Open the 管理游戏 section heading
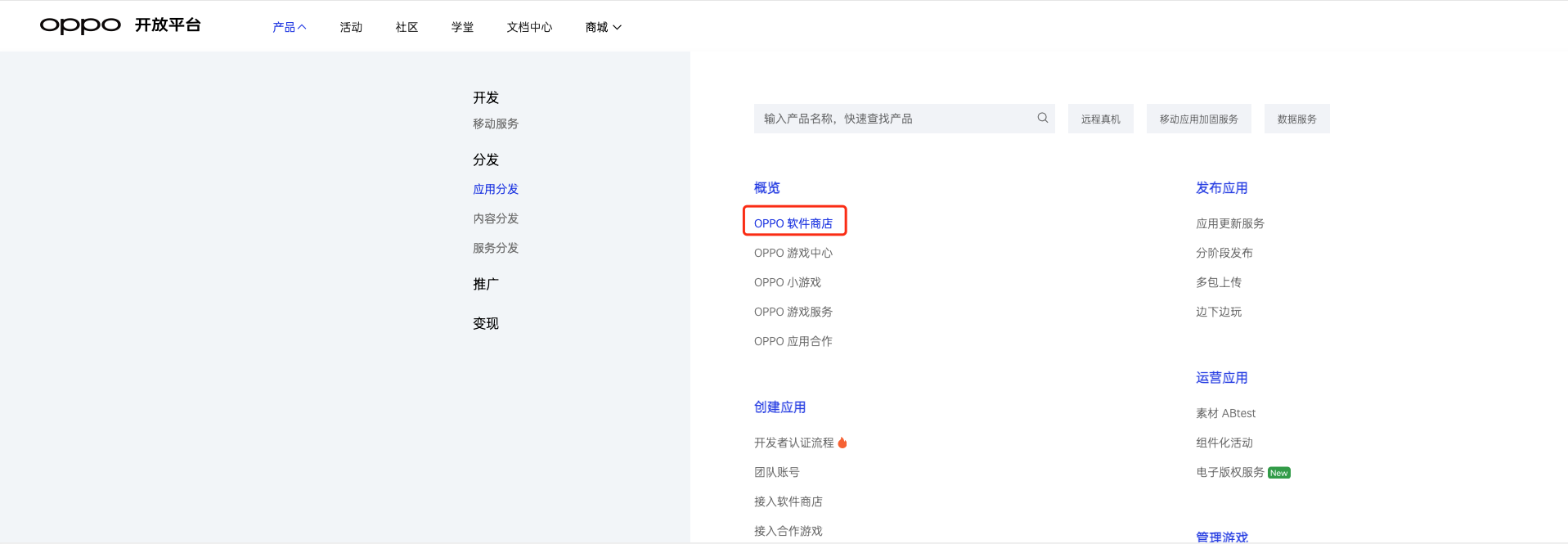 [1222, 537]
